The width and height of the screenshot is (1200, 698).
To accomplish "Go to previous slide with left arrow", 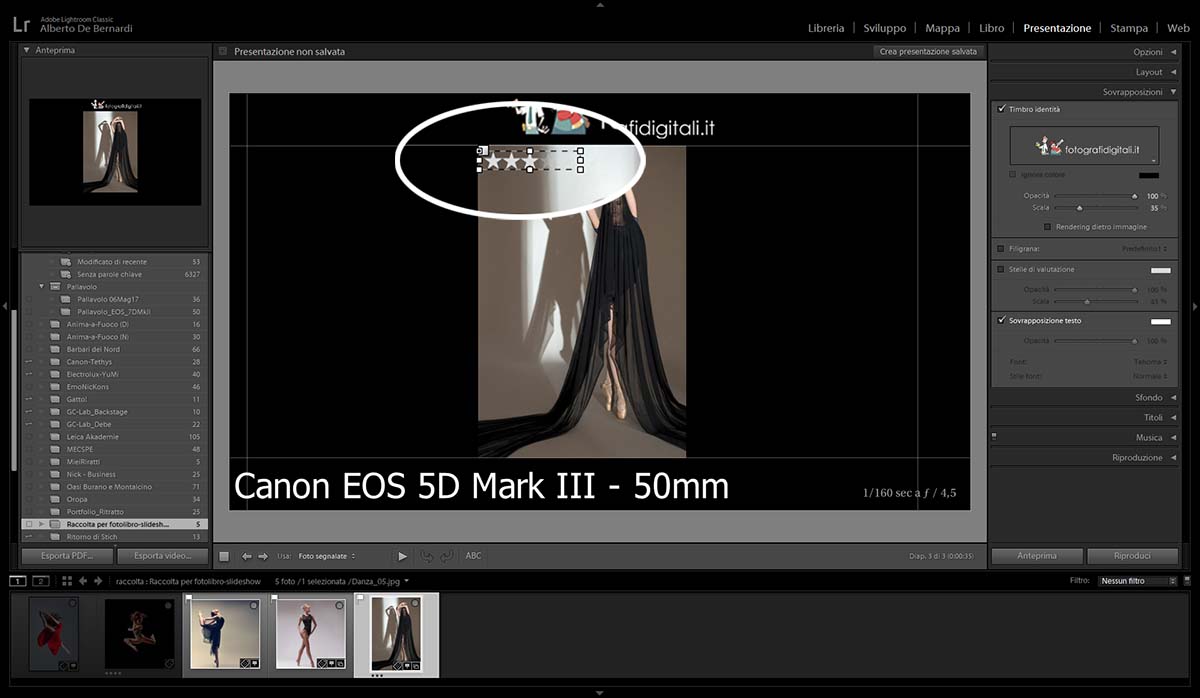I will tap(247, 556).
